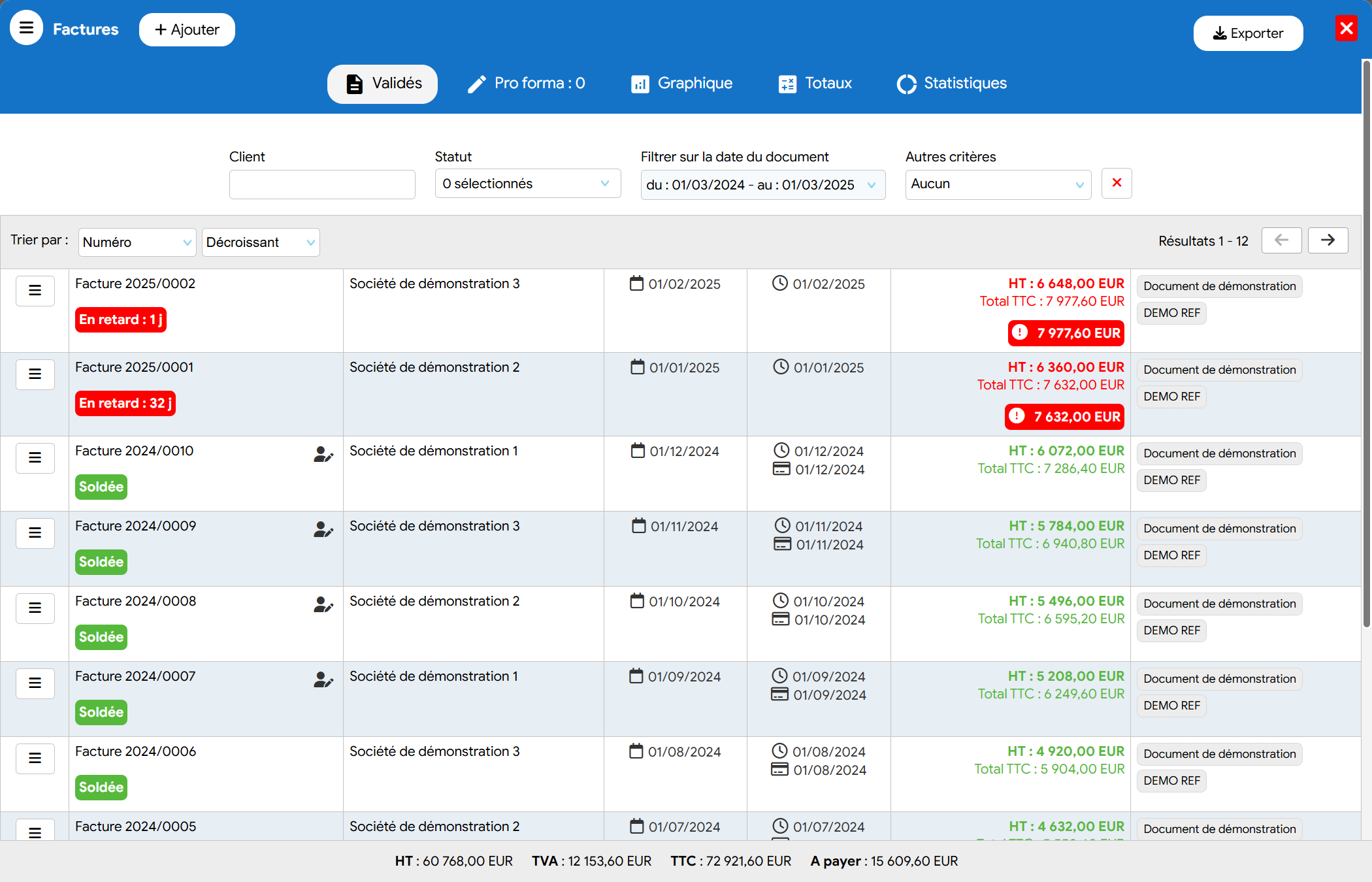Click user-edit icon on Facture 2024/0007
The height and width of the screenshot is (882, 1372).
coord(323,679)
